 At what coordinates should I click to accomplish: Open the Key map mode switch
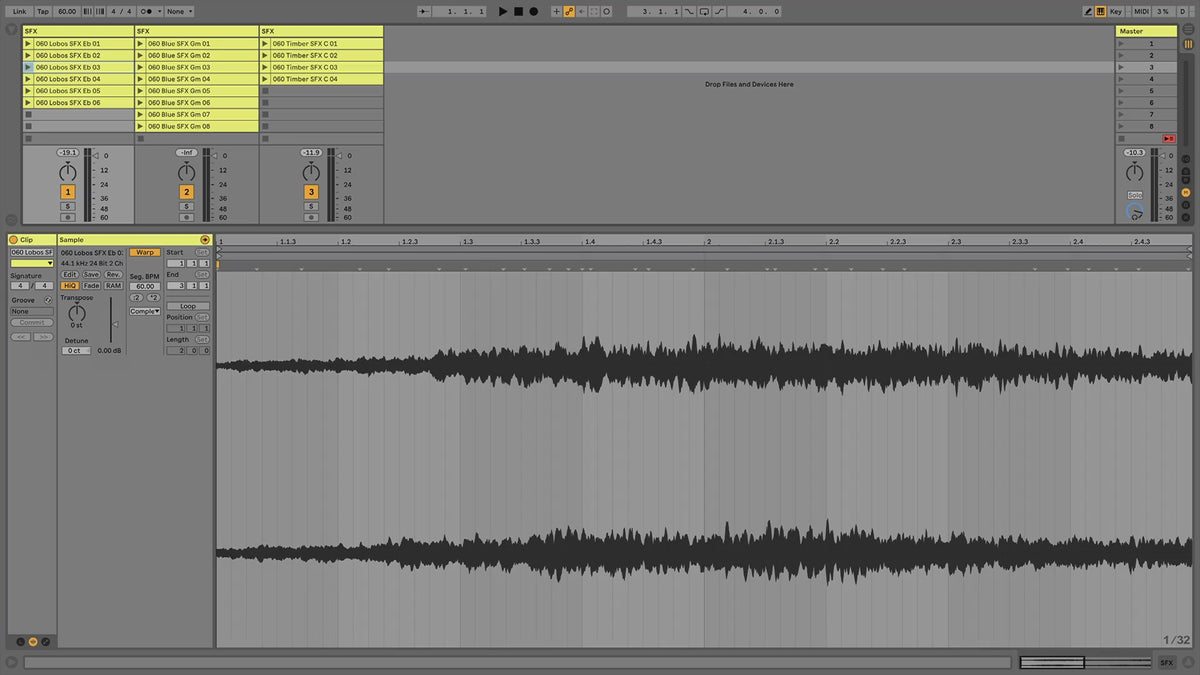pyautogui.click(x=1116, y=11)
